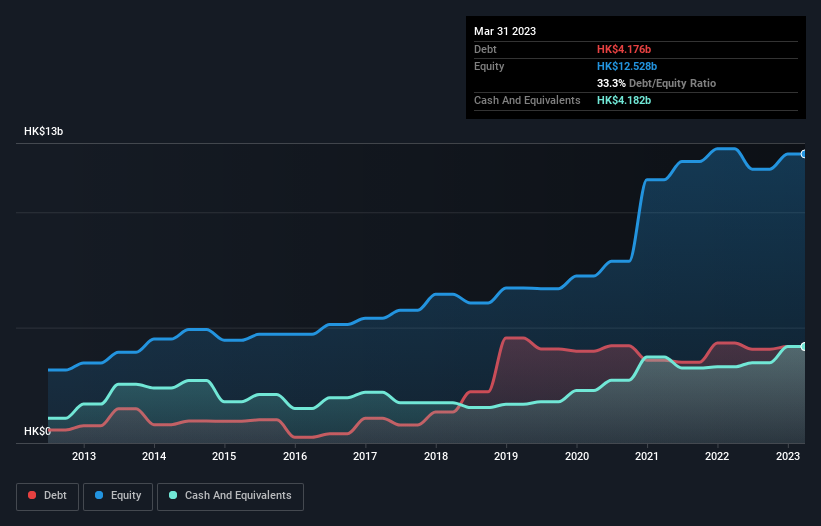Toggle the Debt series legend button
821x526 pixels.
(x=48, y=496)
